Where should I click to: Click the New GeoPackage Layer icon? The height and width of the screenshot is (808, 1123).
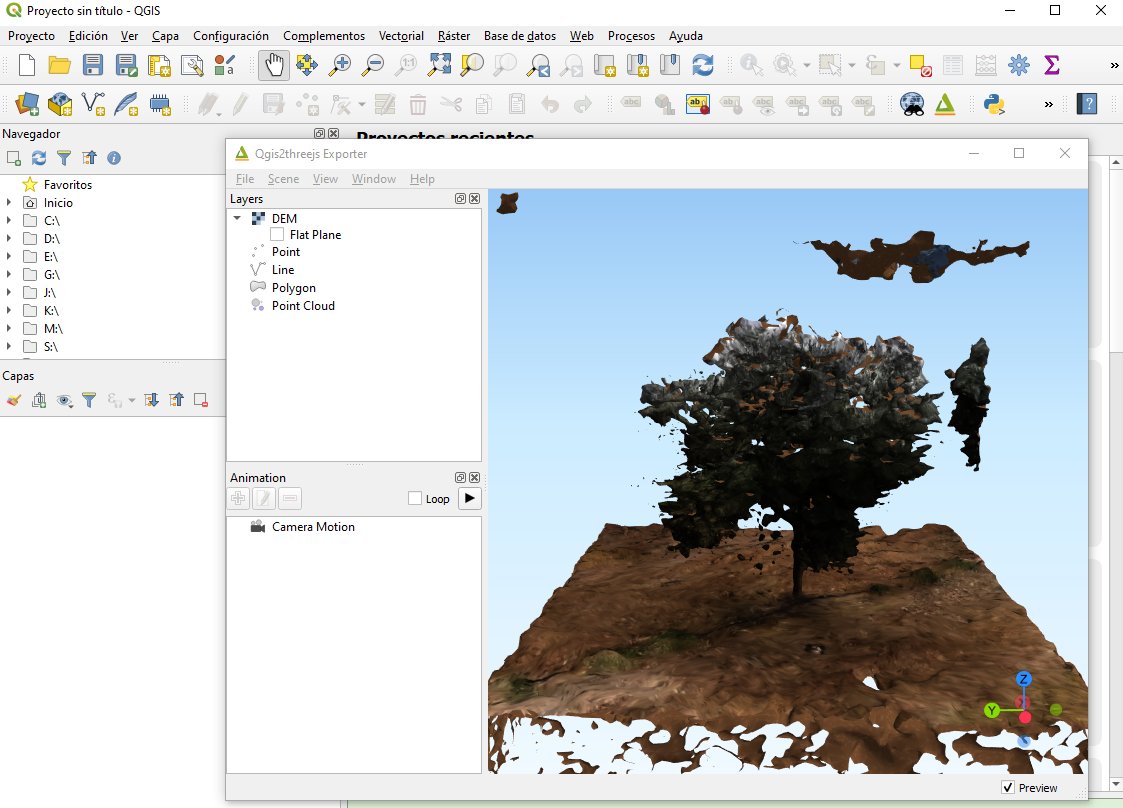(x=59, y=103)
